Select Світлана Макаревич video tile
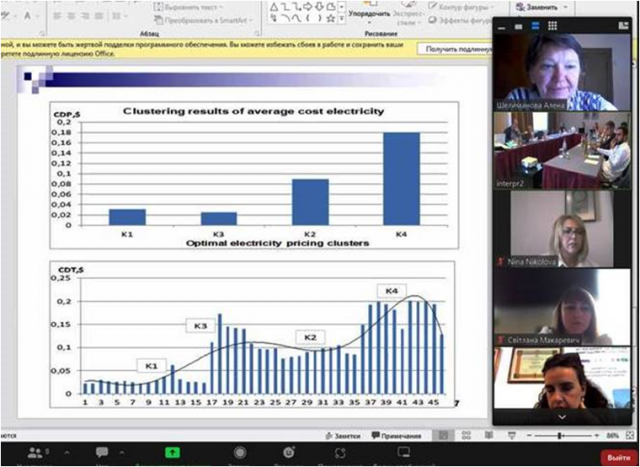 (x=562, y=307)
